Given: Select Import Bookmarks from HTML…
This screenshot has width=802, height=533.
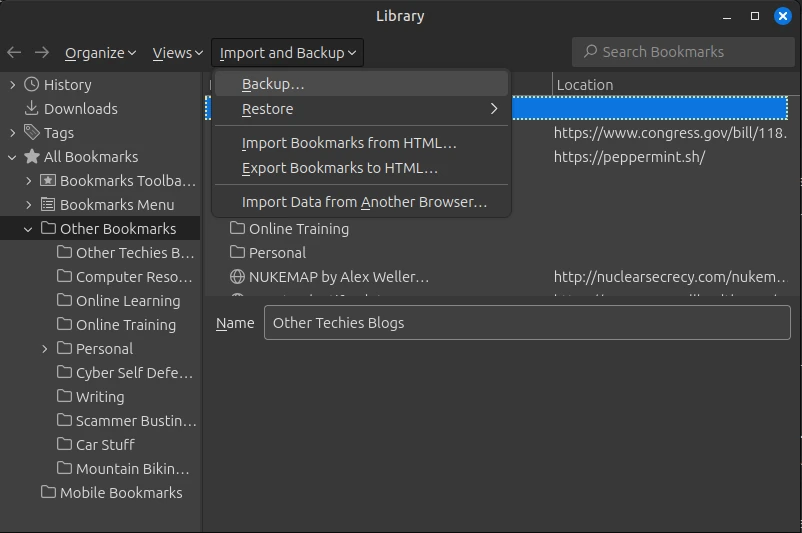Looking at the screenshot, I should [361, 143].
